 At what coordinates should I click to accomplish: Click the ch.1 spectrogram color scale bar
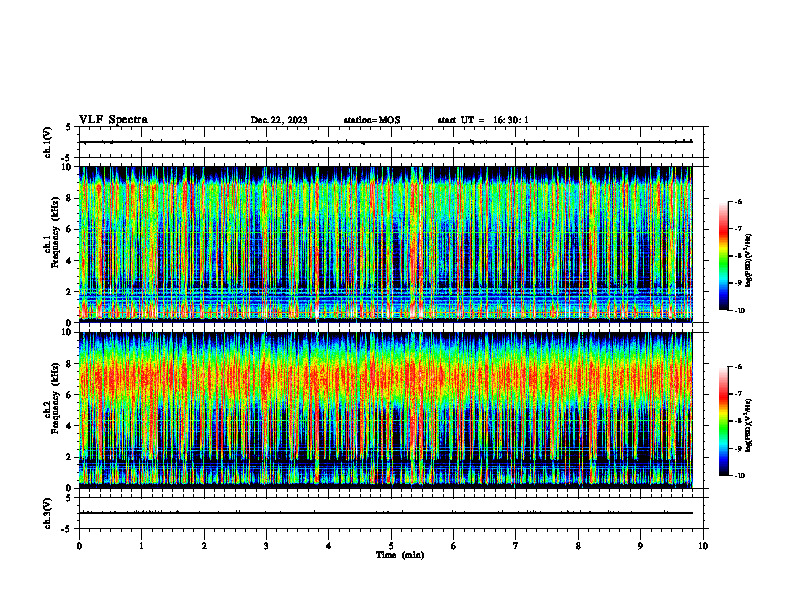pyautogui.click(x=723, y=256)
